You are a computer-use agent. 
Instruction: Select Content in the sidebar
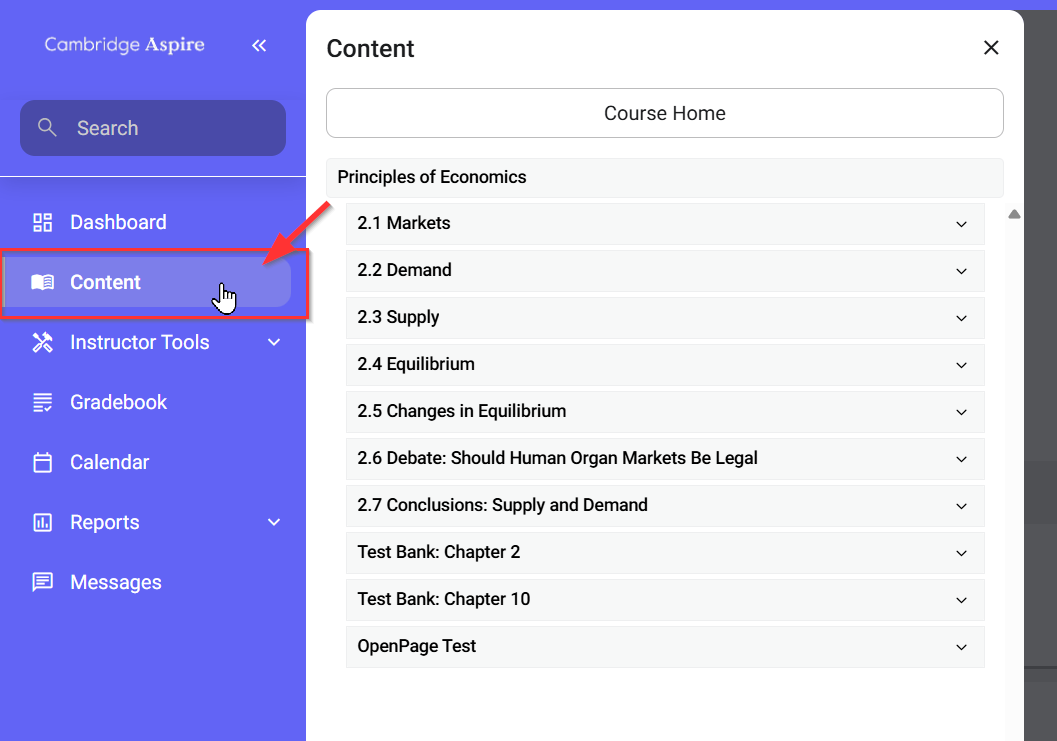[x=148, y=282]
